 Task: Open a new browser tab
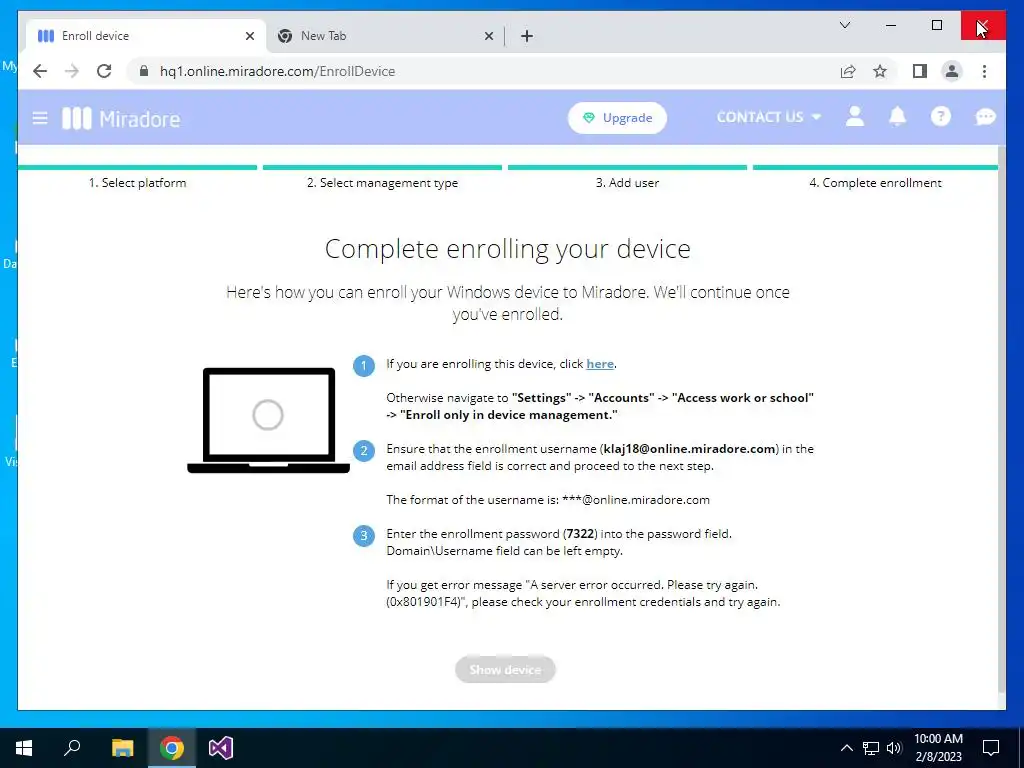(527, 36)
